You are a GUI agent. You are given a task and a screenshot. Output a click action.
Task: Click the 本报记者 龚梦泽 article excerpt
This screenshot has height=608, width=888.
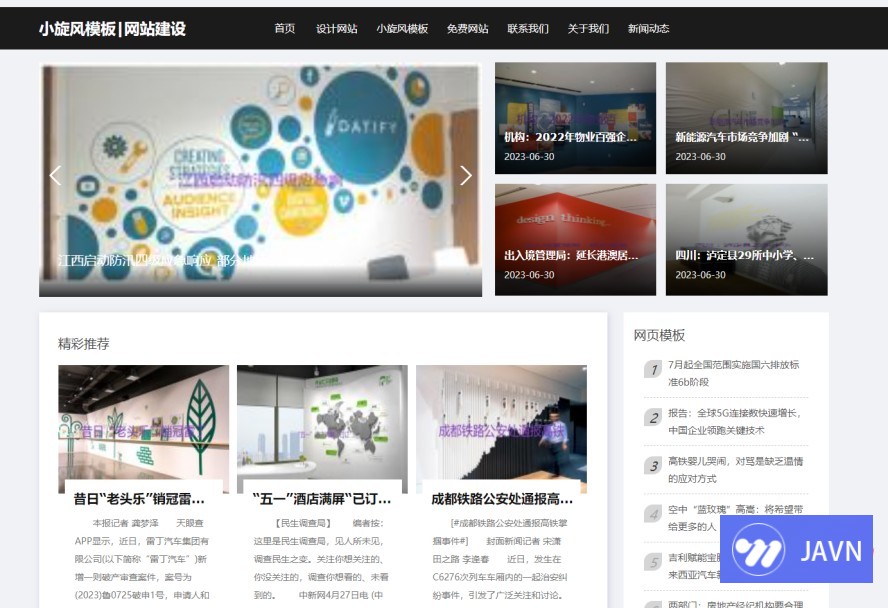pyautogui.click(x=142, y=559)
